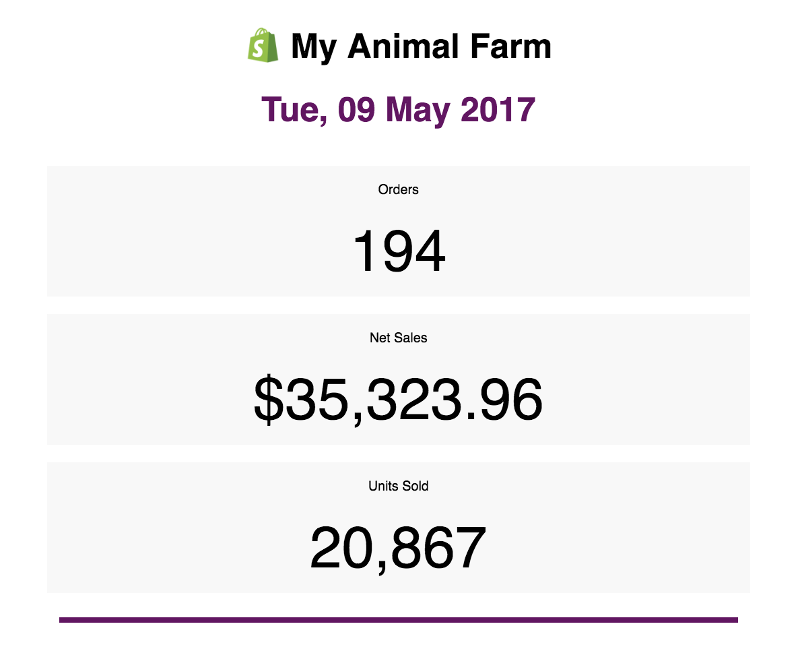Open the Net Sales summary card
Screen dimensions: 800x651
(398, 380)
